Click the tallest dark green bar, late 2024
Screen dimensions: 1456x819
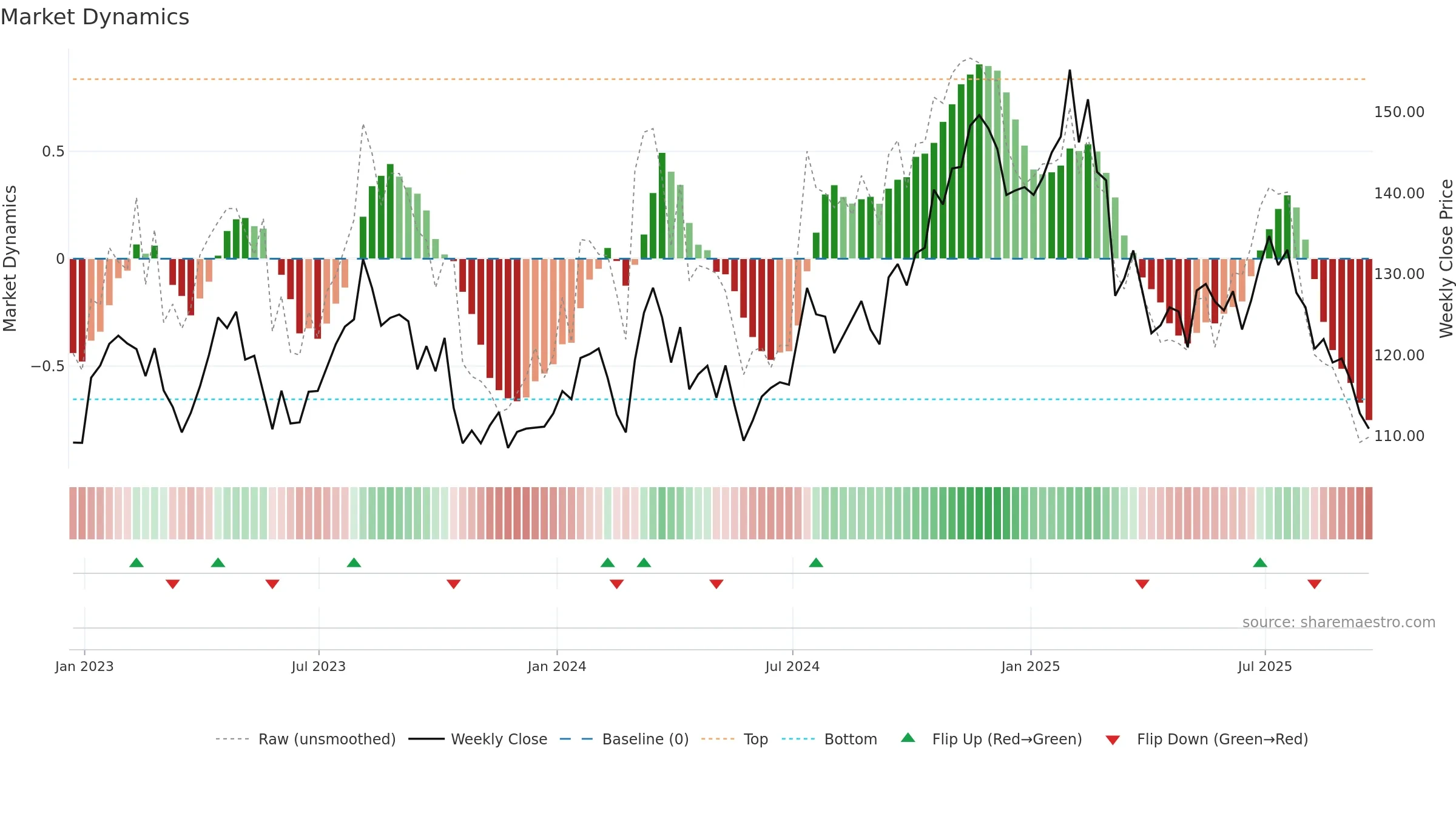979,161
